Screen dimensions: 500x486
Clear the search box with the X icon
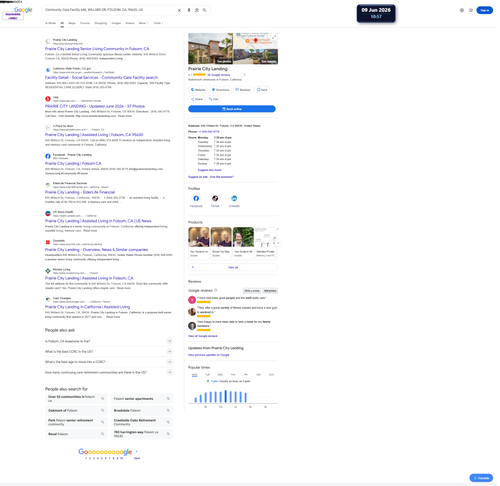[179, 10]
